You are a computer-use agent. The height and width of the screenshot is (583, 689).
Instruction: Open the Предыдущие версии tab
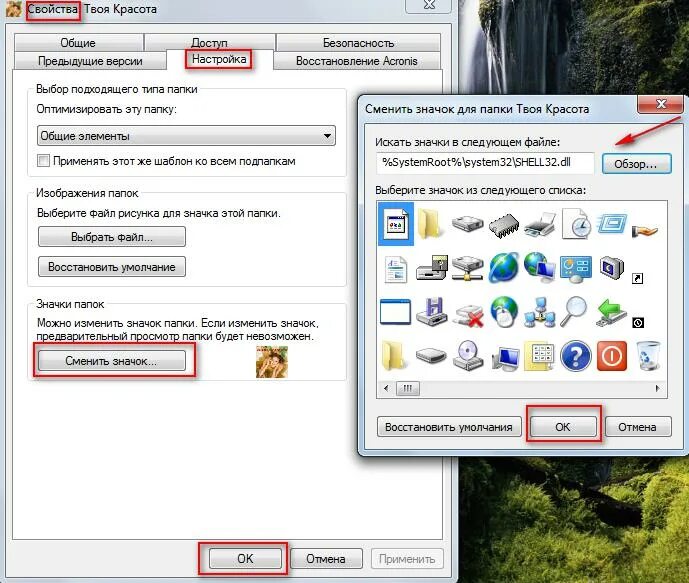click(x=90, y=61)
